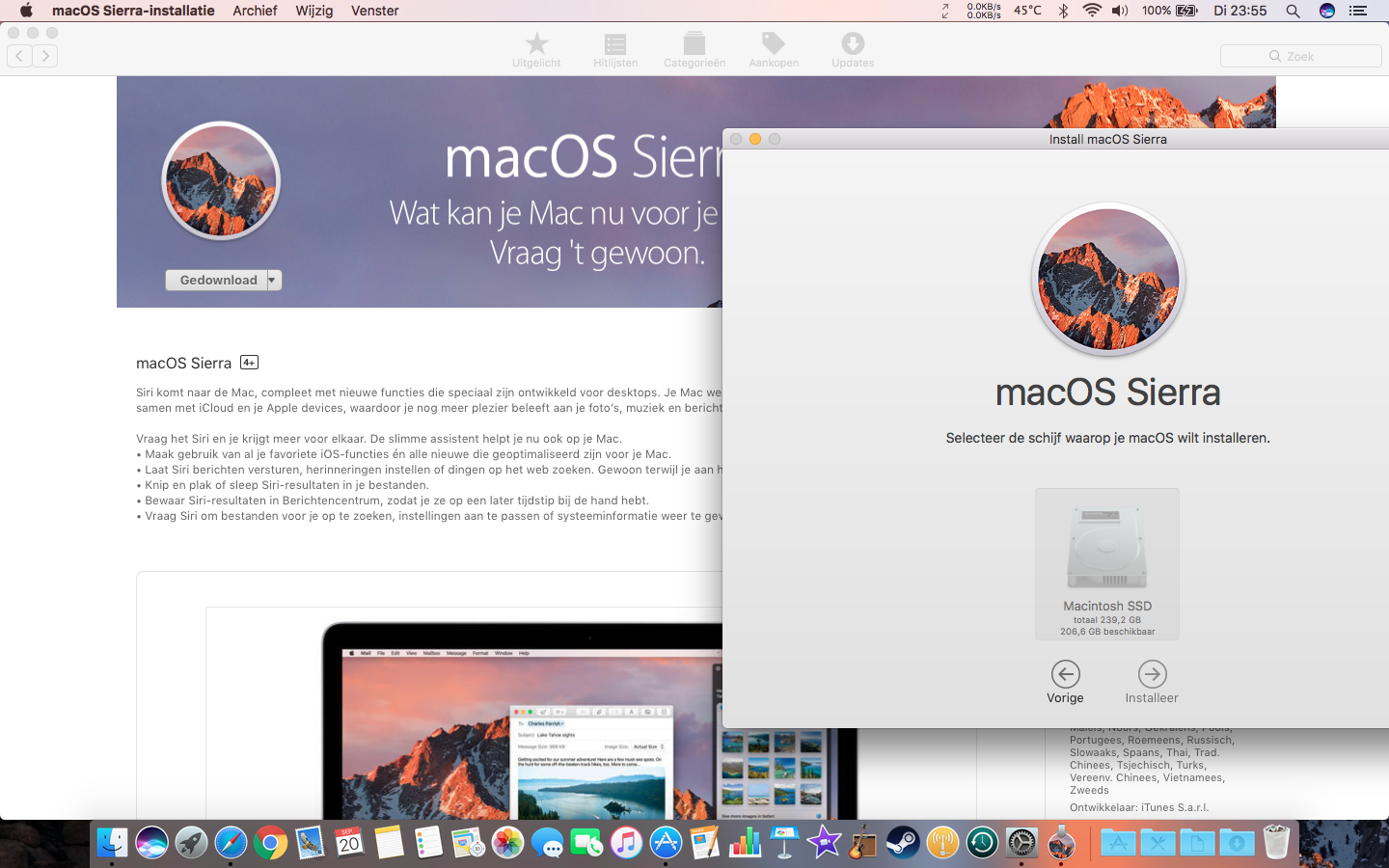Open the Archief menu
The image size is (1389, 868).
click(255, 11)
